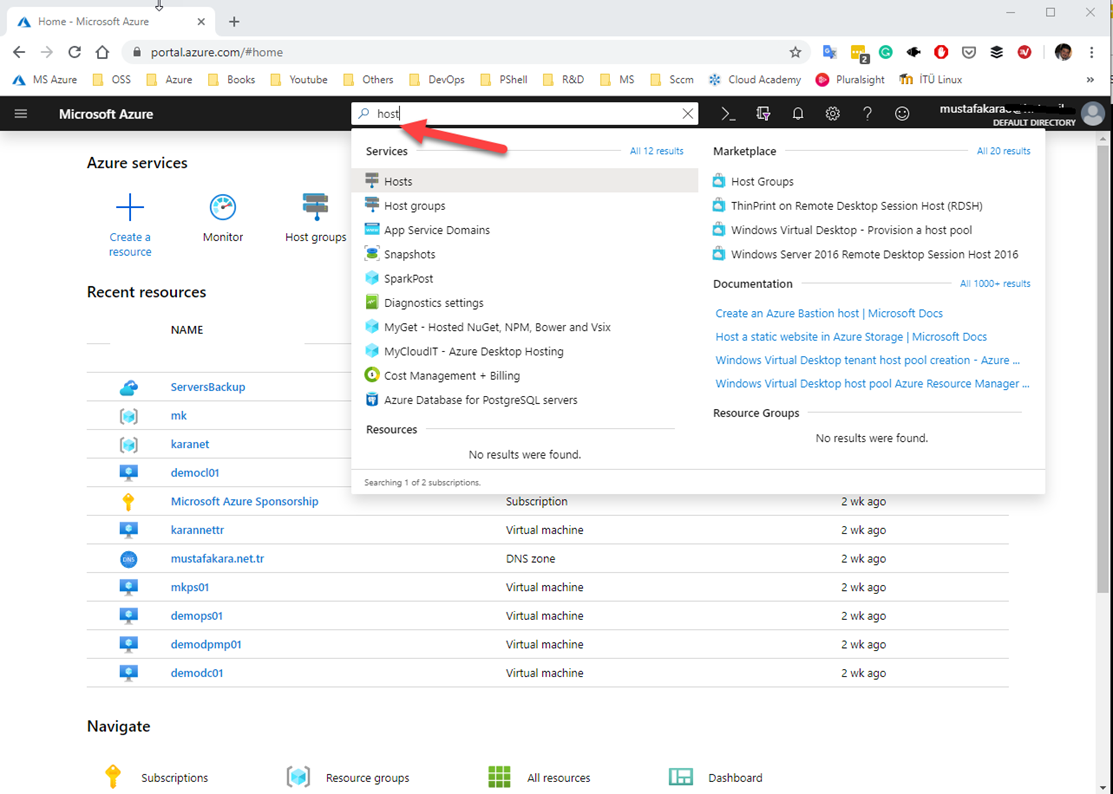Select Hosts in search services results
Viewport: 1113px width, 794px height.
coord(525,181)
